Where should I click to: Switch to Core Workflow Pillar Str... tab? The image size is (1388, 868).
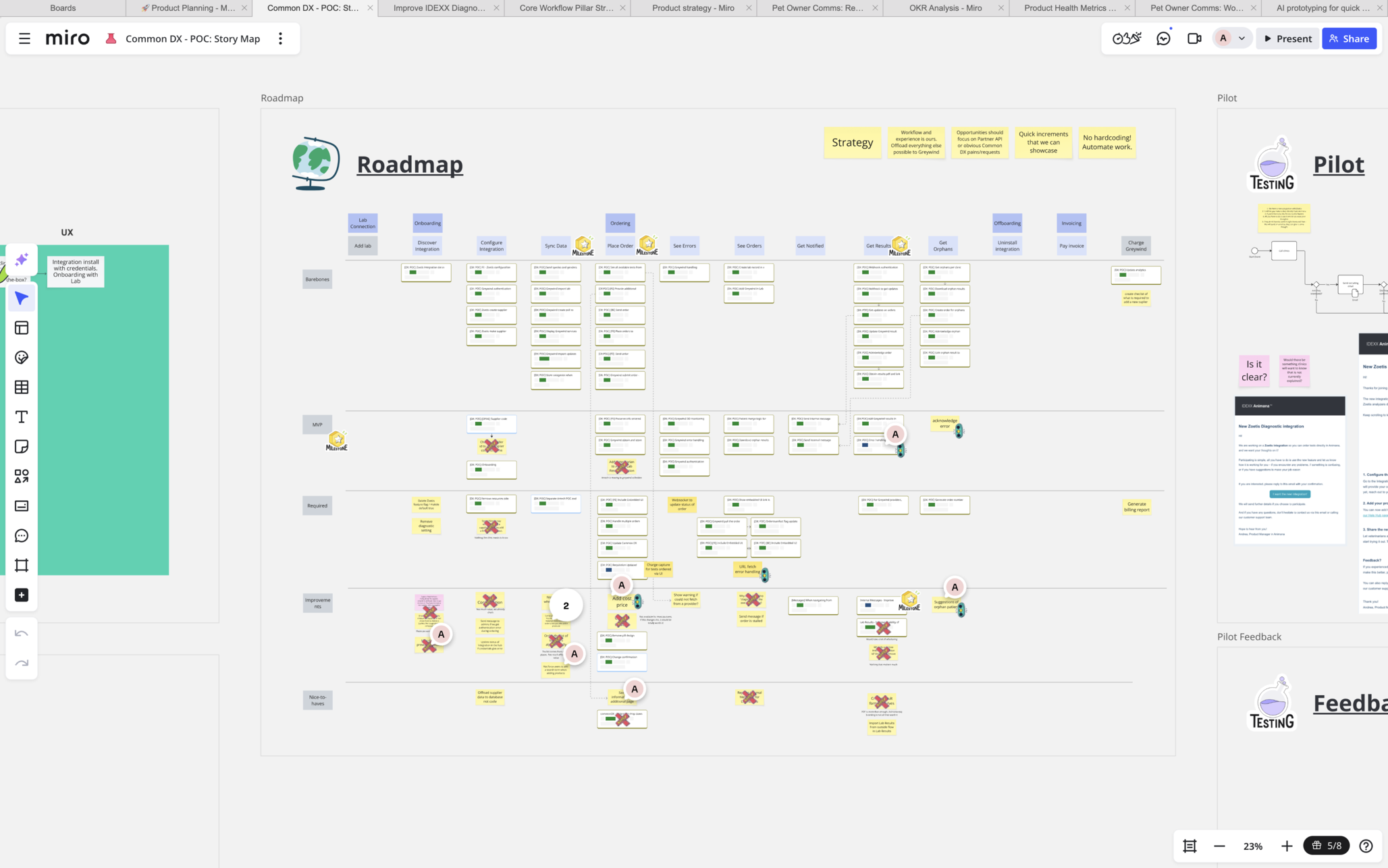coord(566,8)
